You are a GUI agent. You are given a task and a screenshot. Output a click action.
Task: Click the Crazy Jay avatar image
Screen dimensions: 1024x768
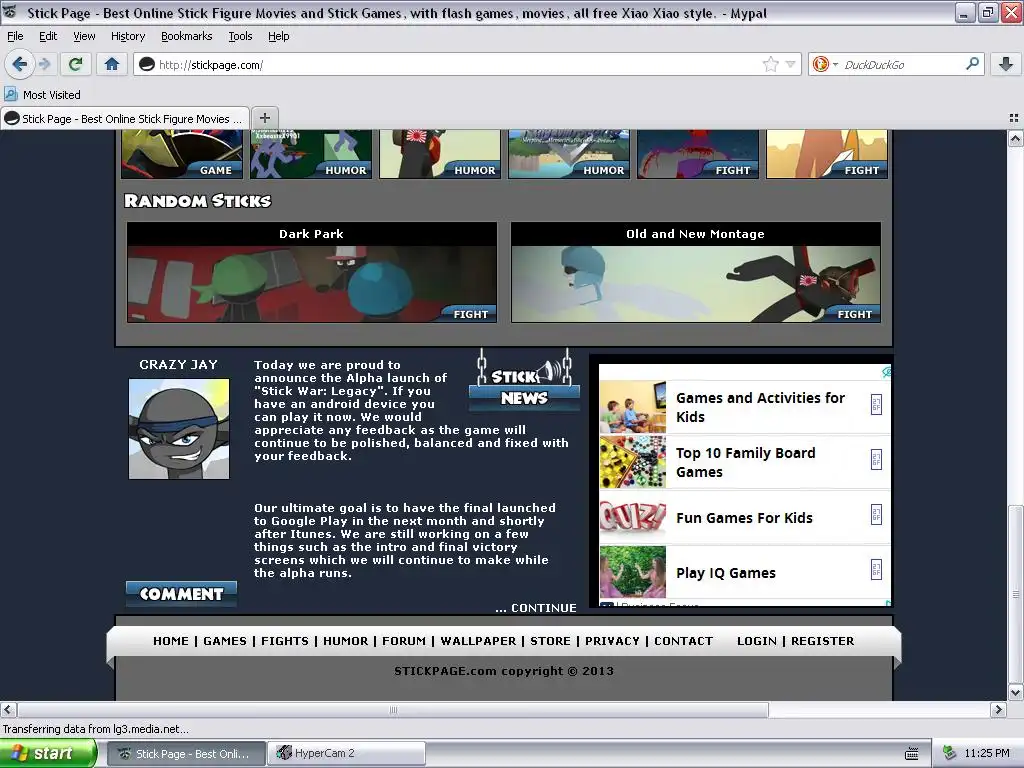179,428
